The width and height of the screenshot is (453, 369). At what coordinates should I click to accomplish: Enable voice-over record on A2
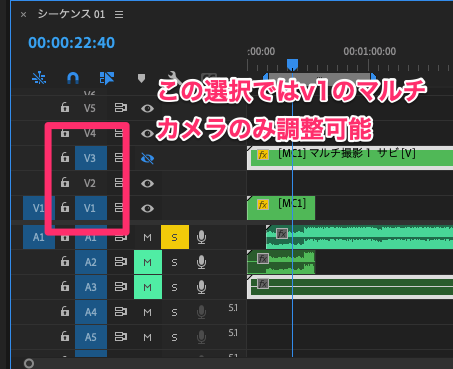[201, 262]
